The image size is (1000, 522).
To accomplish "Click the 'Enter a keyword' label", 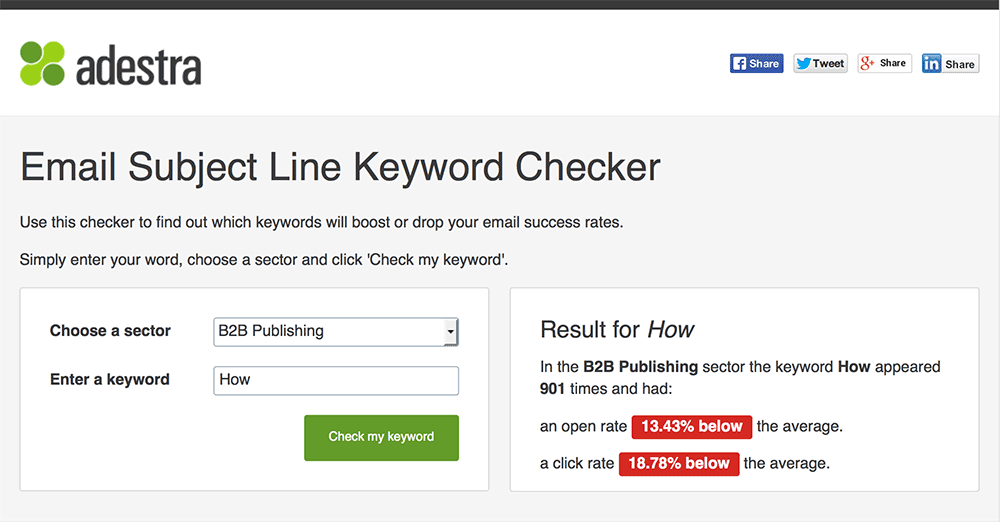I will click(110, 380).
